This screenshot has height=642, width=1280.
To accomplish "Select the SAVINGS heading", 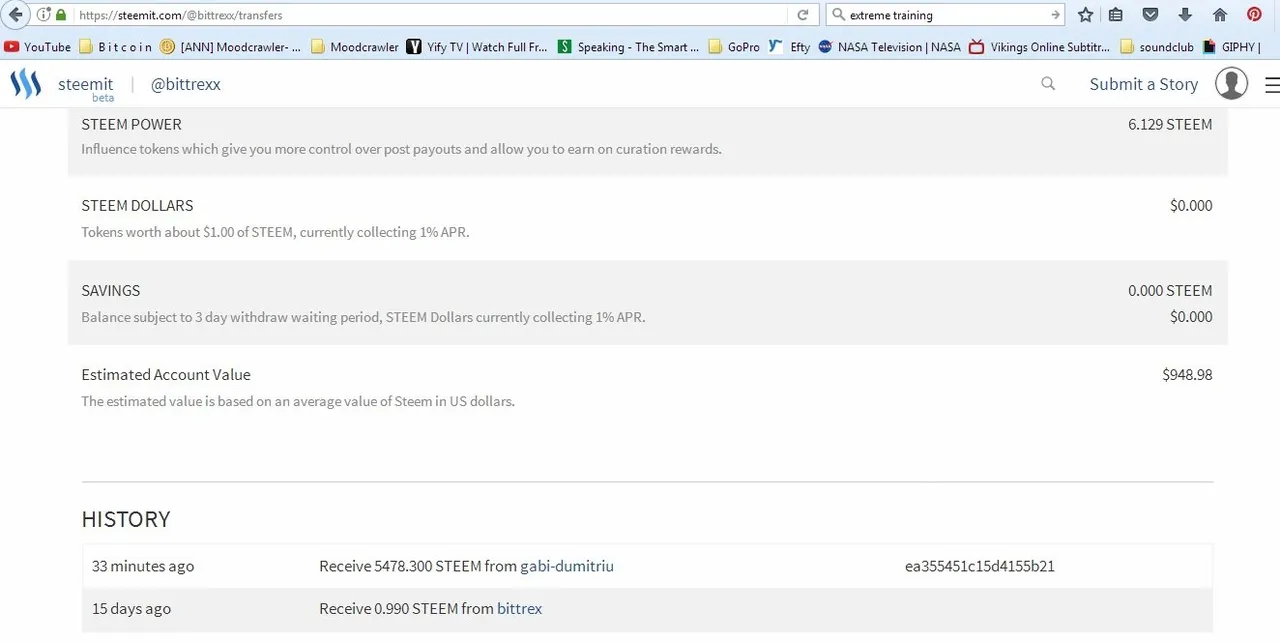I will [111, 290].
